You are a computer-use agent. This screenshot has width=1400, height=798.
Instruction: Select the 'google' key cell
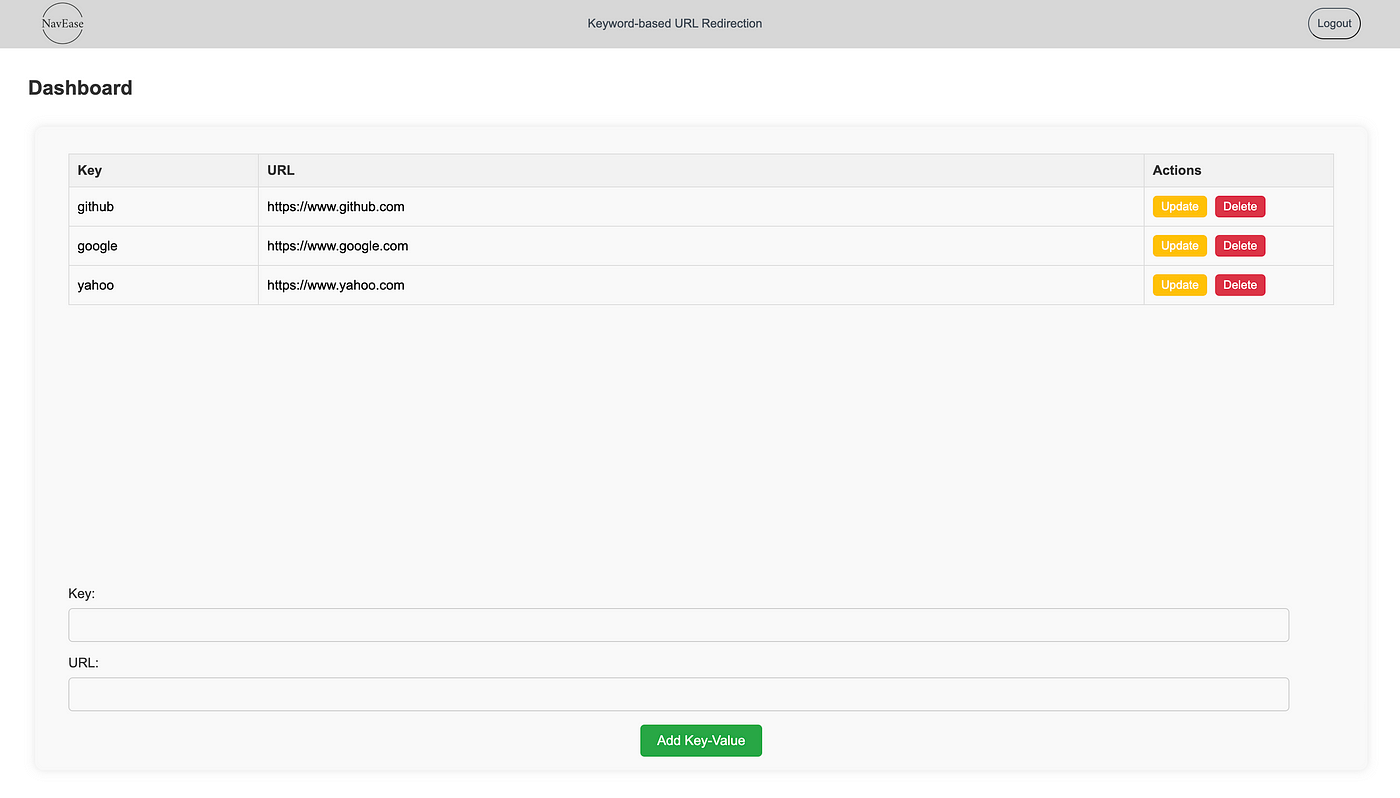pyautogui.click(x=163, y=246)
